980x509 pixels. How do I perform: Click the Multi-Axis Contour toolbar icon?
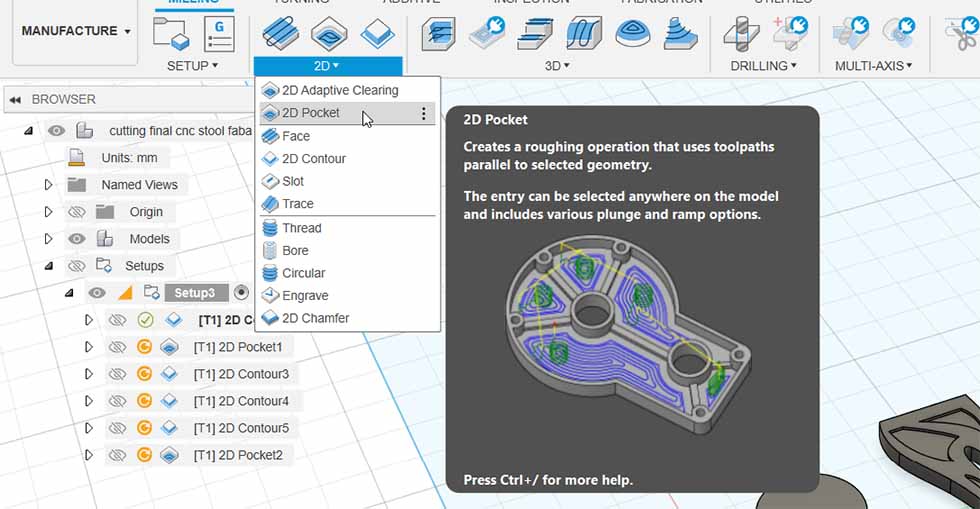(899, 33)
